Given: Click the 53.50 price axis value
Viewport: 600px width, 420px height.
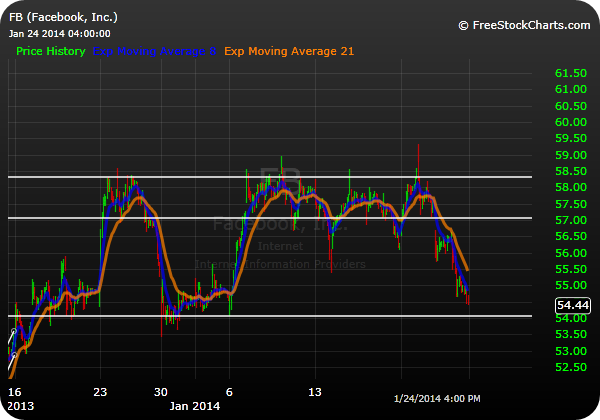Looking at the screenshot, I should tap(571, 334).
